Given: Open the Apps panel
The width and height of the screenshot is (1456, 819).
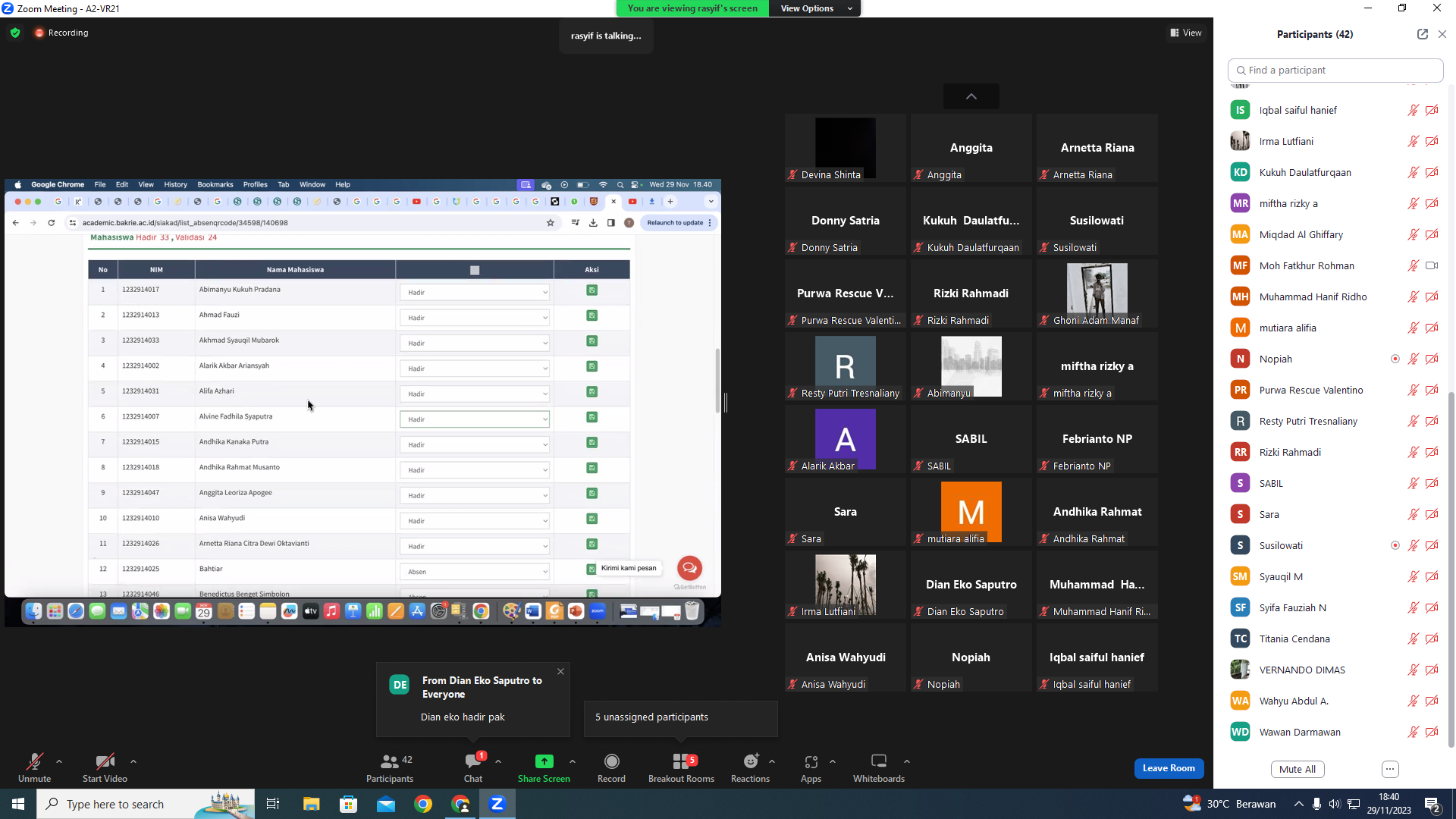Looking at the screenshot, I should (811, 767).
